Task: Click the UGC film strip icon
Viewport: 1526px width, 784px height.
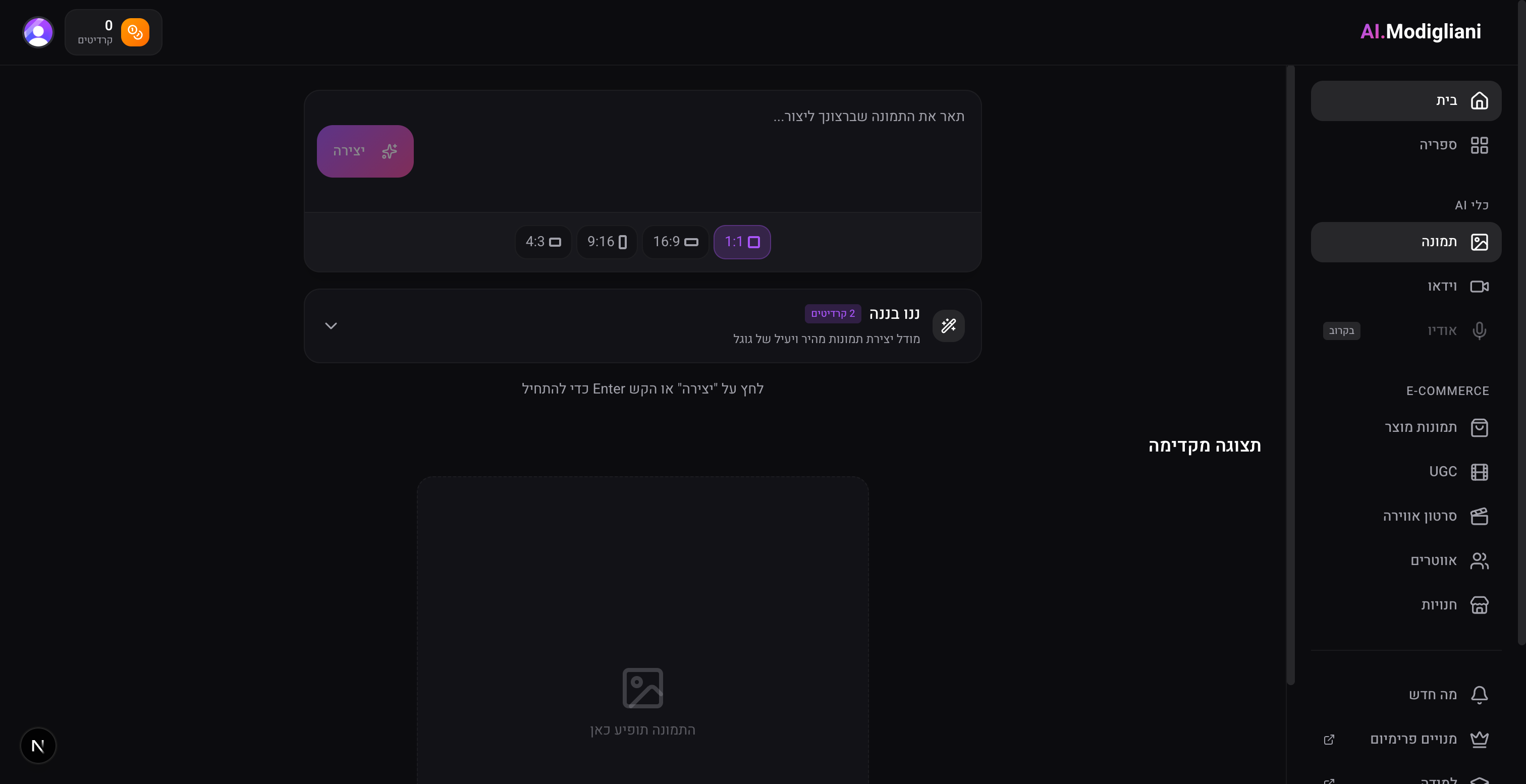Action: click(1479, 472)
